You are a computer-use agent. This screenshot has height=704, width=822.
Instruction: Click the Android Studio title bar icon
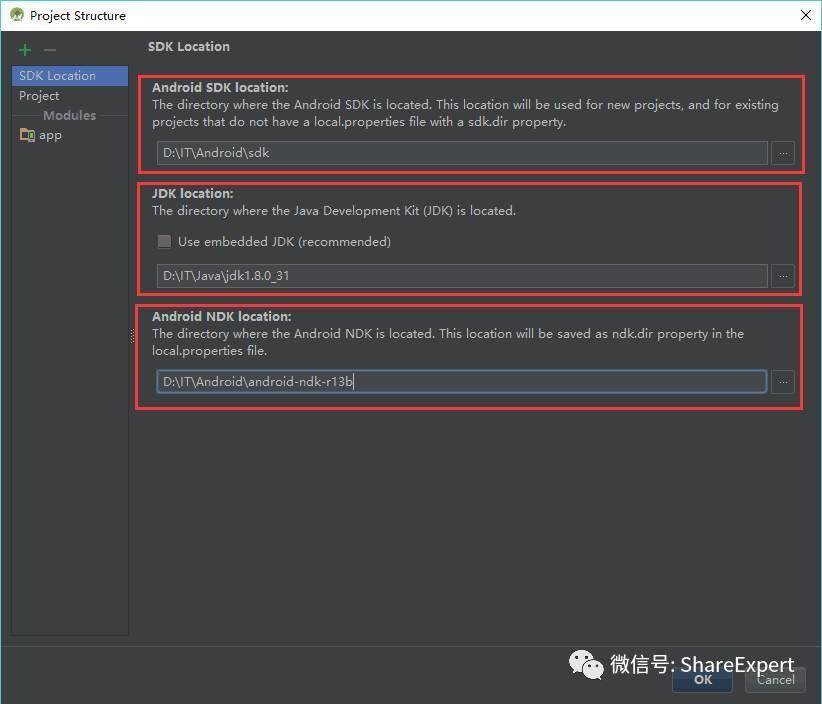coord(17,15)
